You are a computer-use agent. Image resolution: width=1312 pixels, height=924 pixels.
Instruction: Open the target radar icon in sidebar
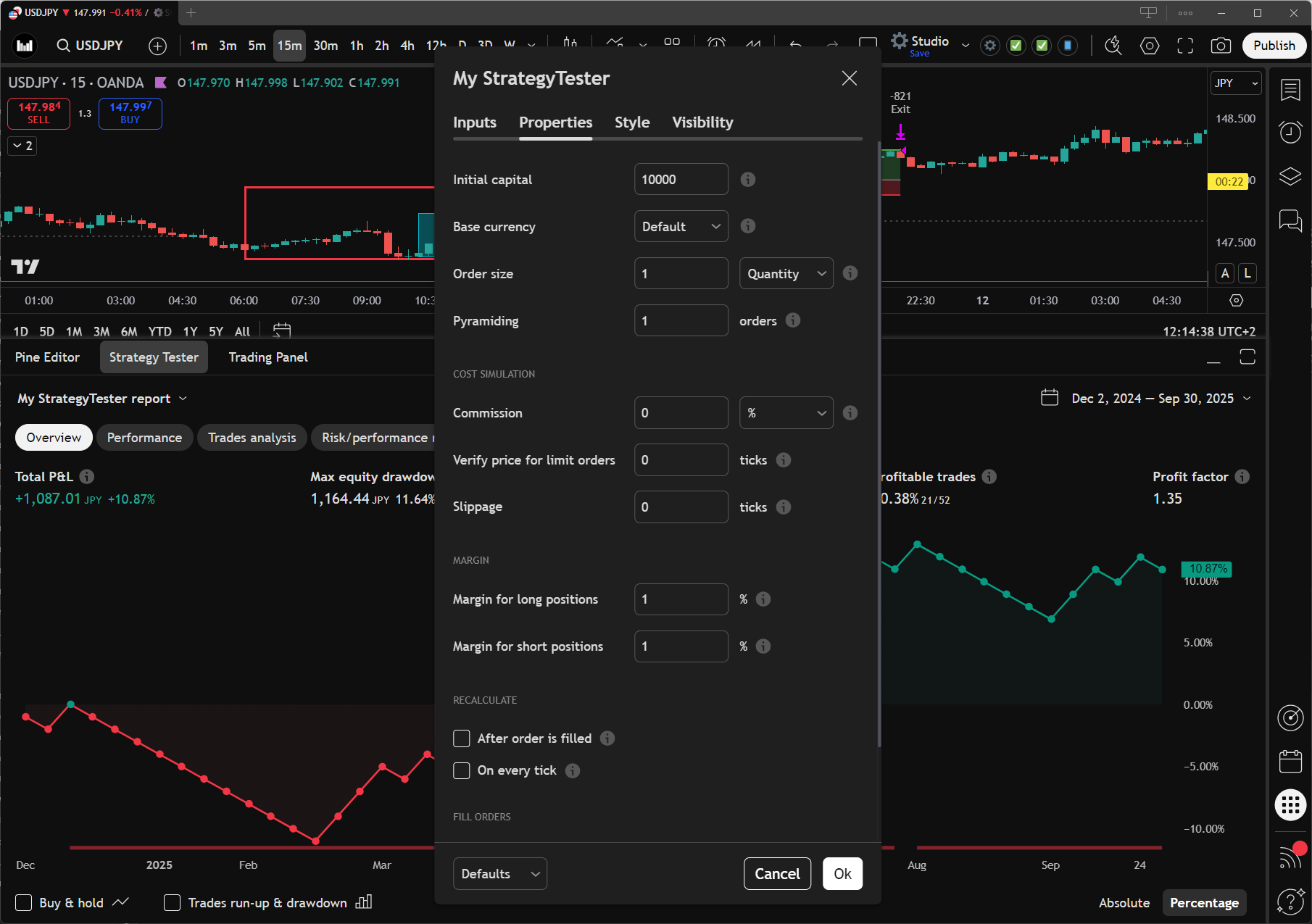(1290, 717)
